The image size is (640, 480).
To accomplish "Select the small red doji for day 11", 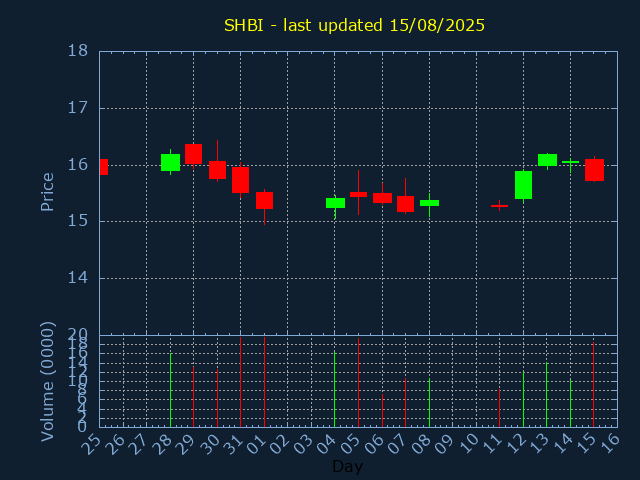I will pos(500,206).
